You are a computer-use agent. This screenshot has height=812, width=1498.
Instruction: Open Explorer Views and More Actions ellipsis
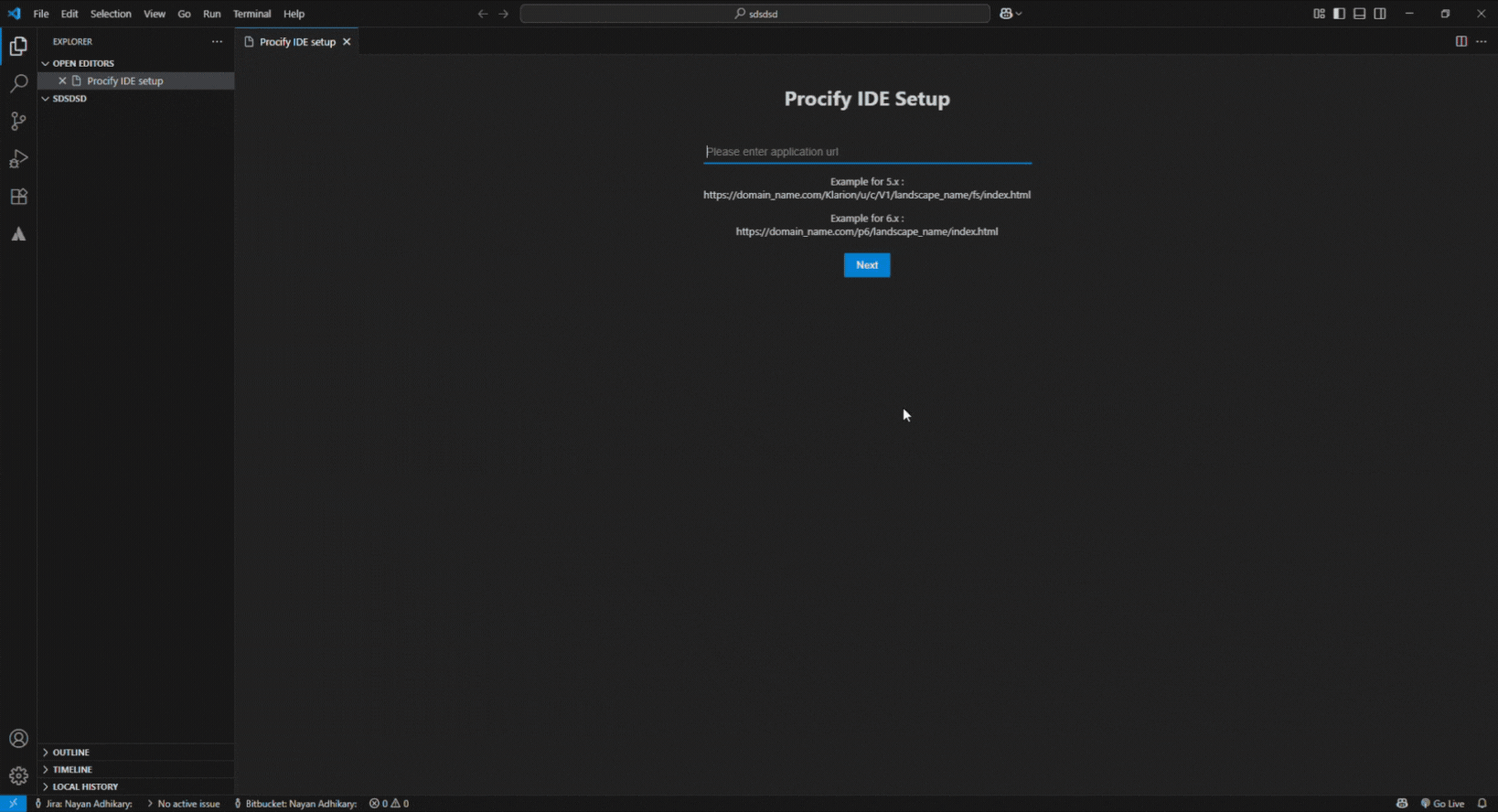point(217,41)
